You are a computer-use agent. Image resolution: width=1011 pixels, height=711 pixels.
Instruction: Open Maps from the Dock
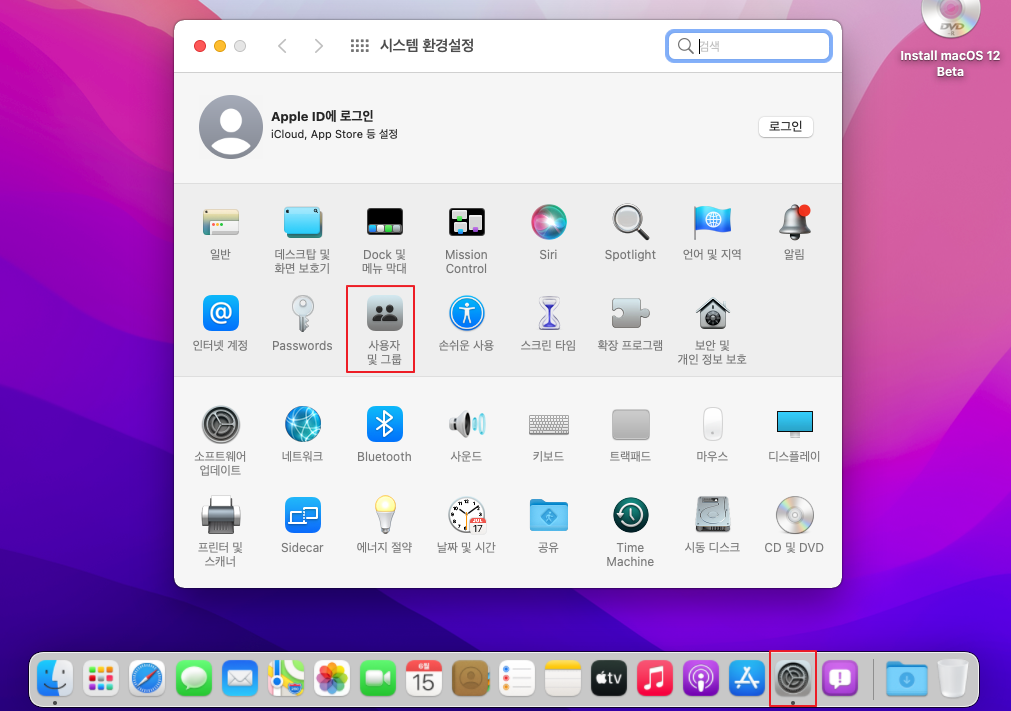pyautogui.click(x=286, y=678)
